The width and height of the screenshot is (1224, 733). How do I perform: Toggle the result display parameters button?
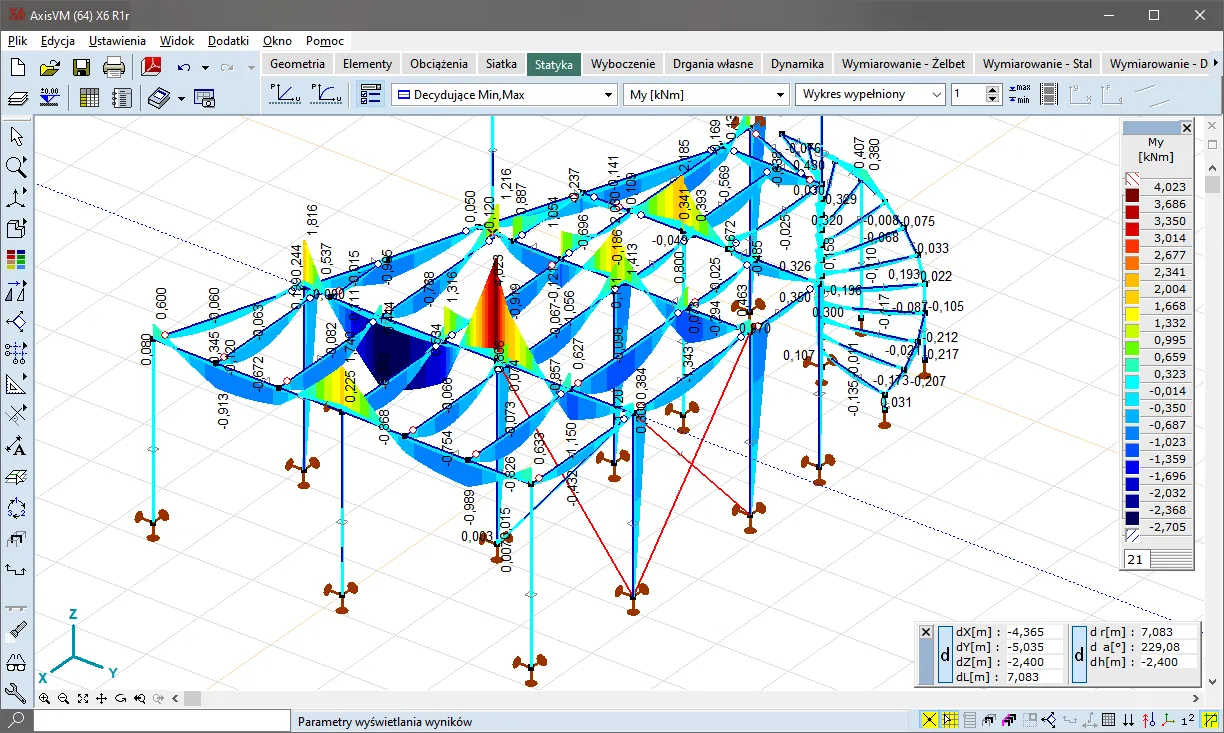click(370, 94)
